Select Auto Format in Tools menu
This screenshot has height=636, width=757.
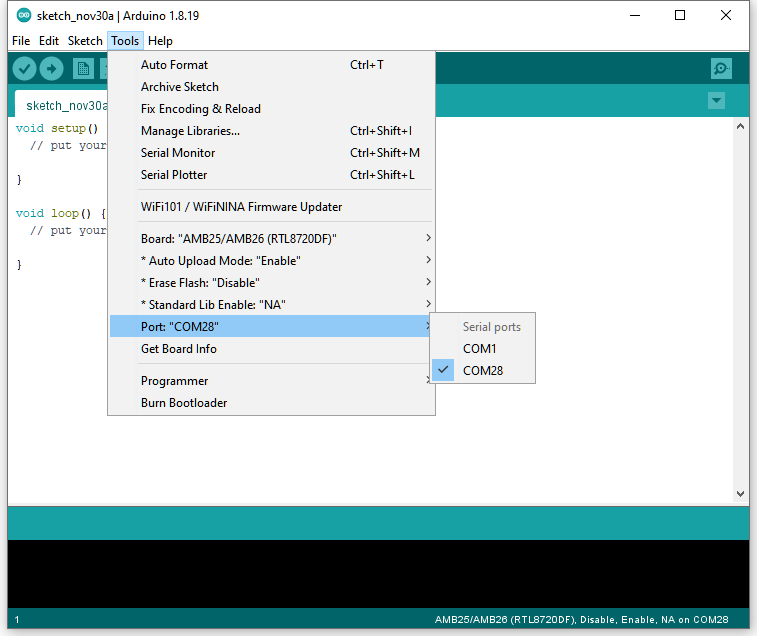272,65
